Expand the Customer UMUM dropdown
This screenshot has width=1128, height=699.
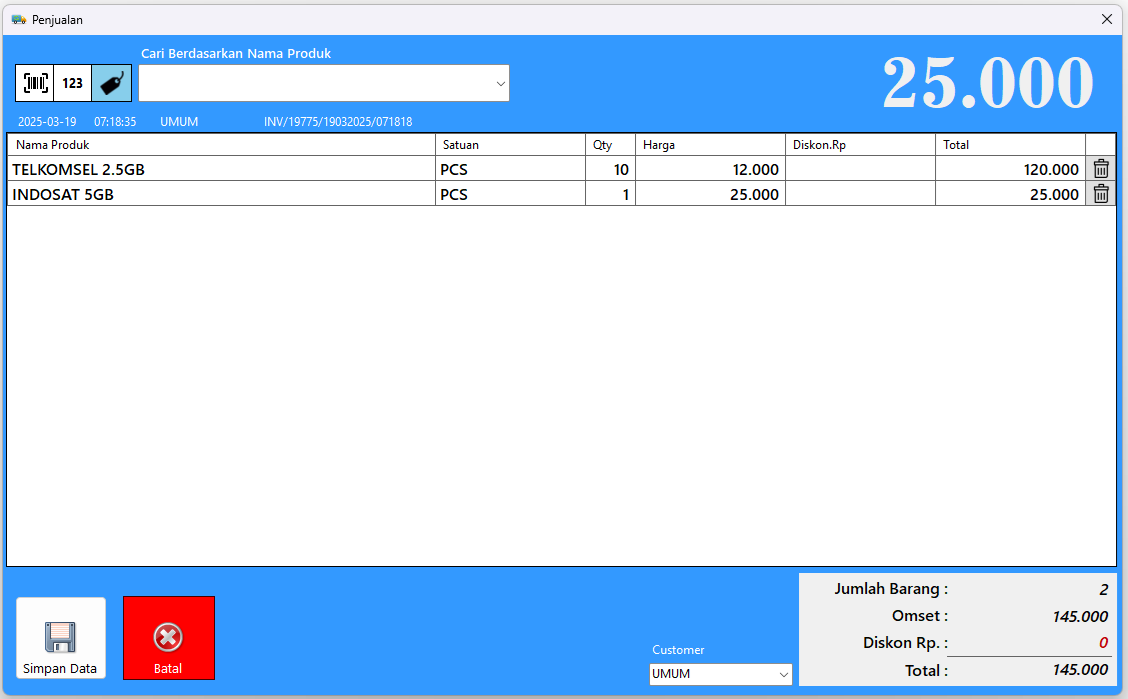[781, 674]
